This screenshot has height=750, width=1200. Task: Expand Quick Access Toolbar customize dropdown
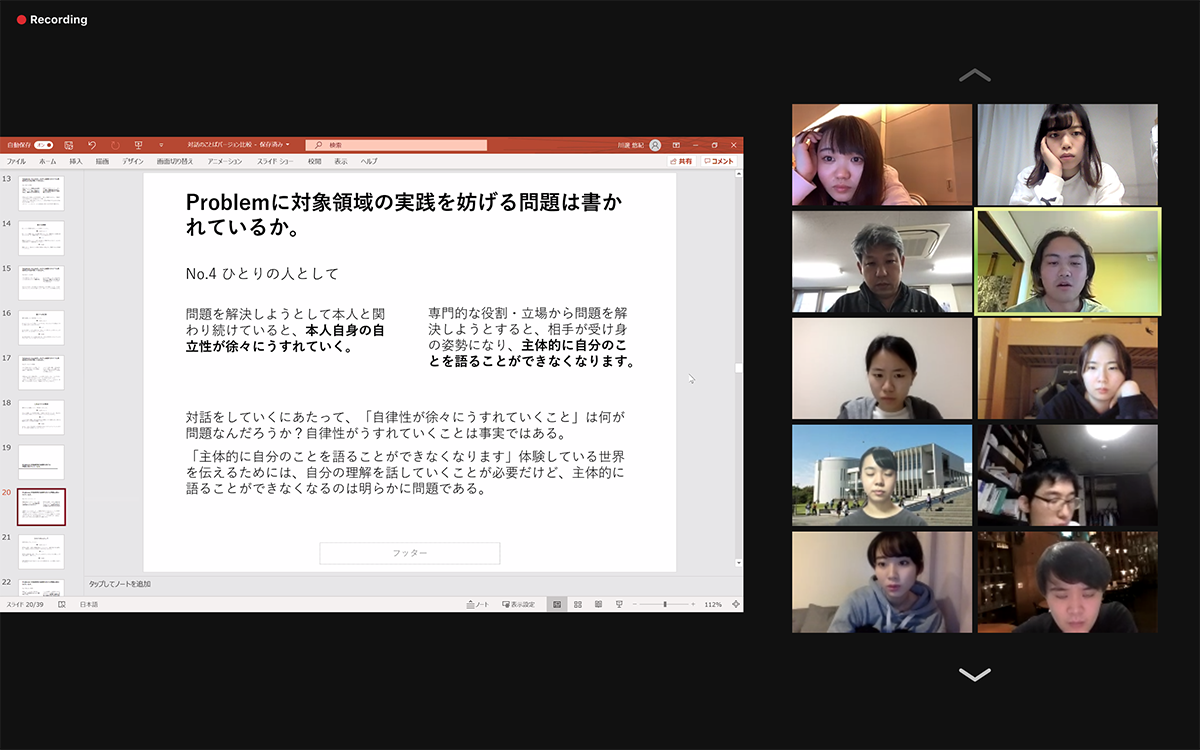(x=161, y=145)
